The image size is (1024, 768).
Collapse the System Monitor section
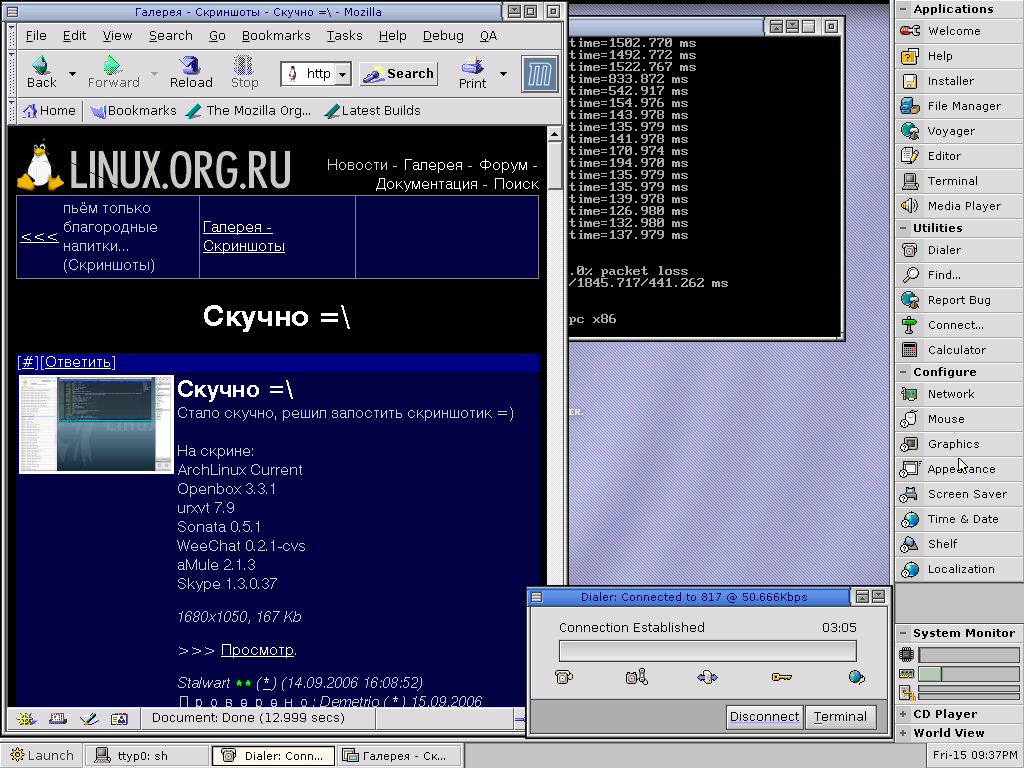(903, 633)
